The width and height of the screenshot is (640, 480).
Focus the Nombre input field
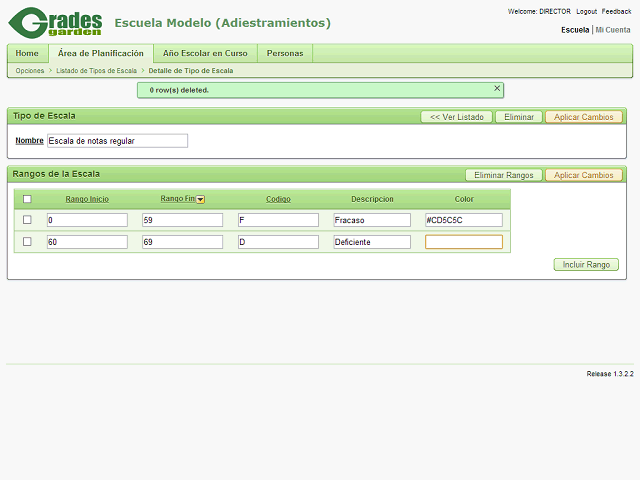coord(117,141)
